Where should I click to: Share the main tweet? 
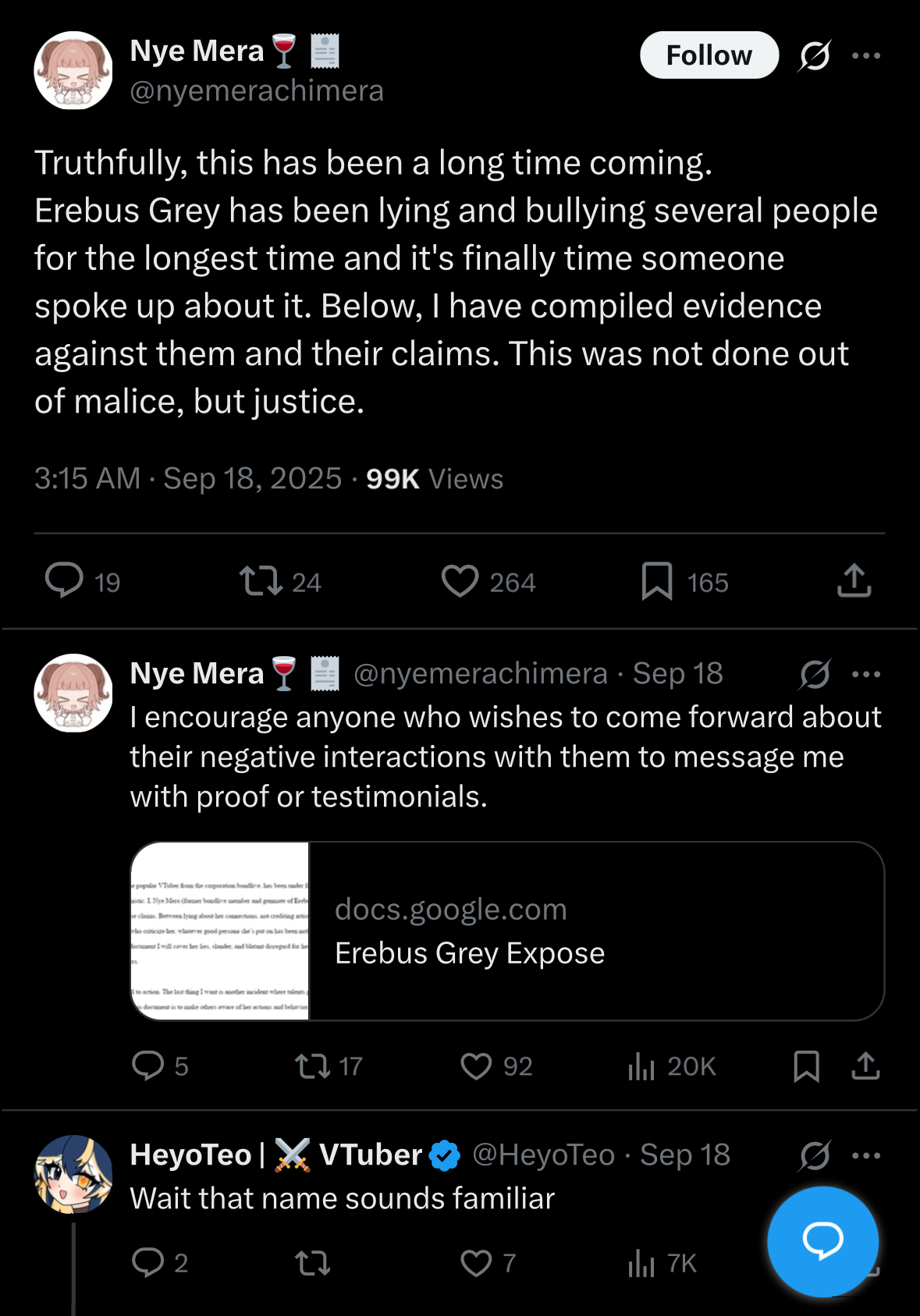click(854, 580)
